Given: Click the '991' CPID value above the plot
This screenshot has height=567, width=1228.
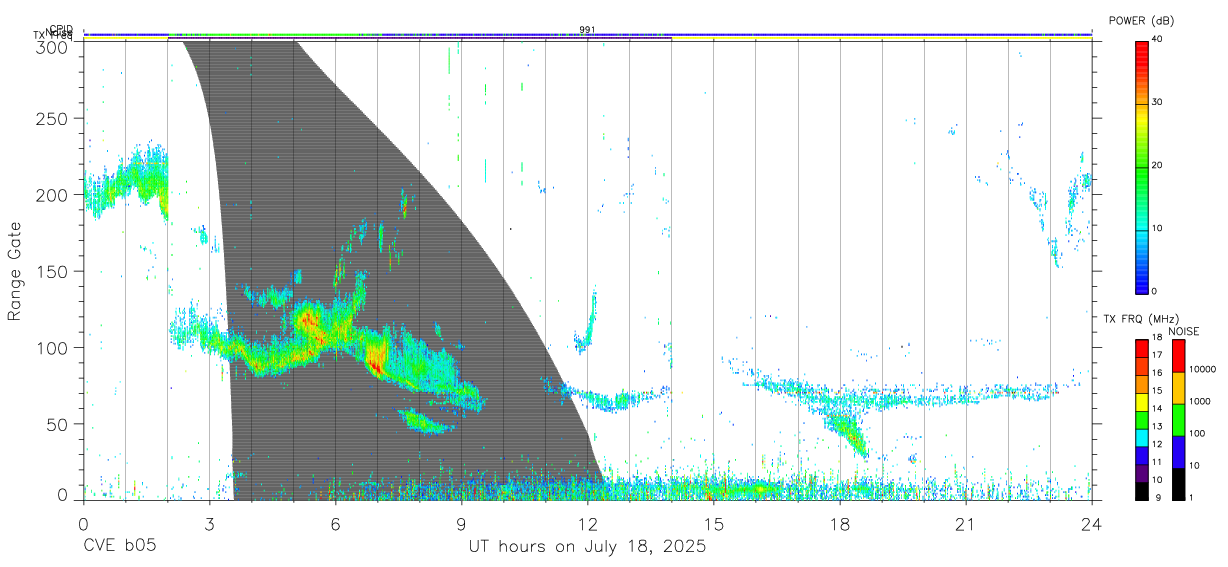Looking at the screenshot, I should 587,30.
